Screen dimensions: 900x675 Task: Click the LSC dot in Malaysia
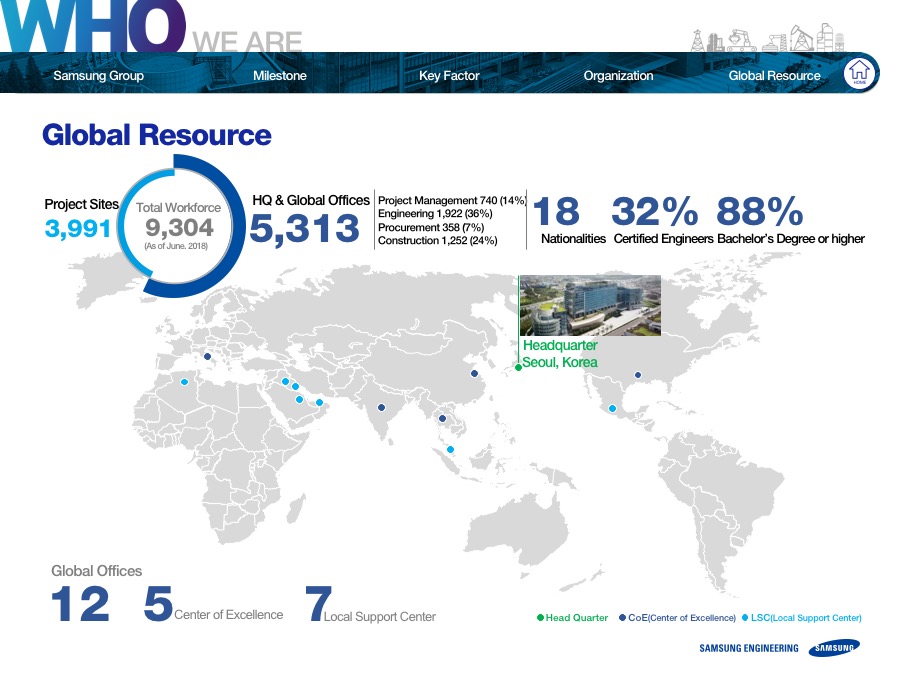(450, 449)
